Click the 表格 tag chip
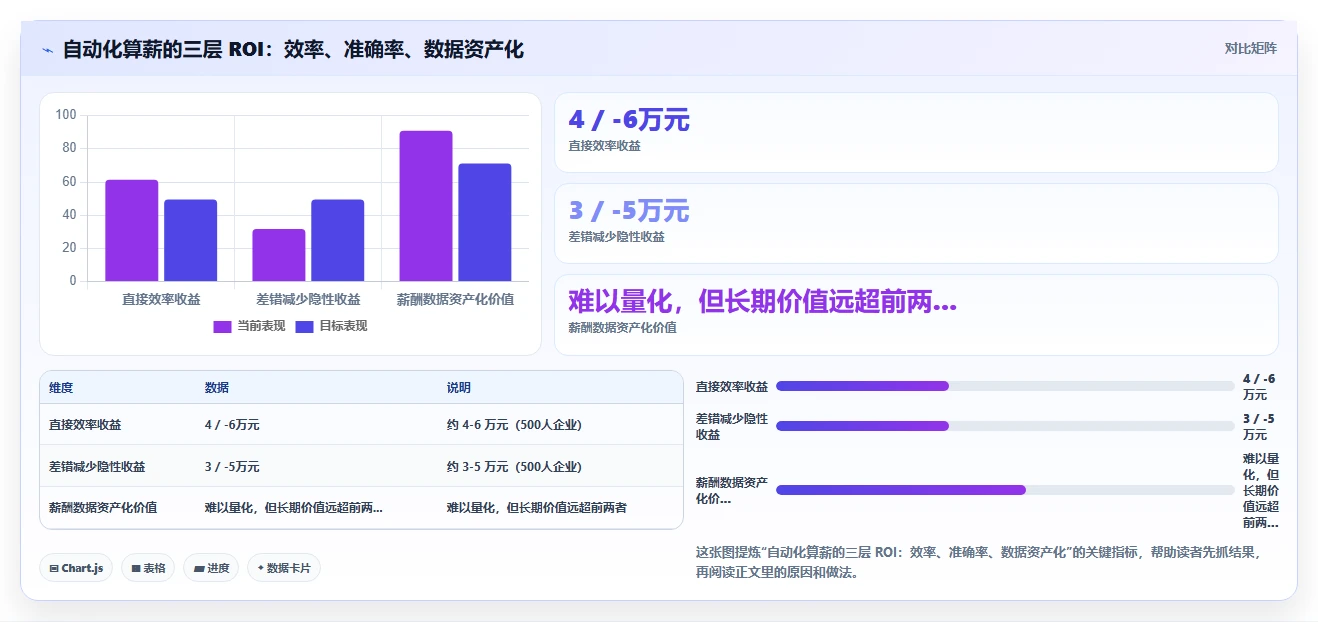 (x=148, y=568)
